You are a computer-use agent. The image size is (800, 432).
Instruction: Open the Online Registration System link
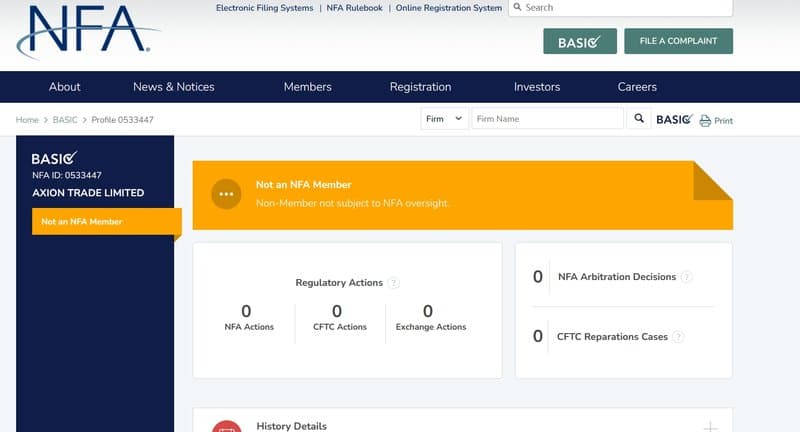click(x=449, y=8)
